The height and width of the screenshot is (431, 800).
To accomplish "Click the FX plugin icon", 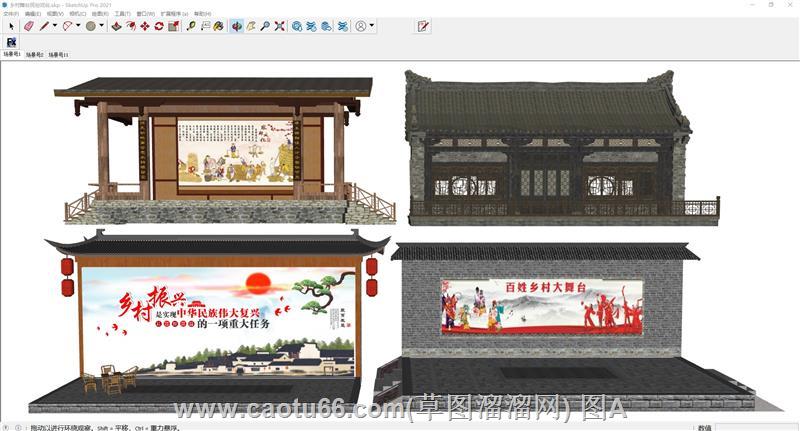I will click(11, 42).
